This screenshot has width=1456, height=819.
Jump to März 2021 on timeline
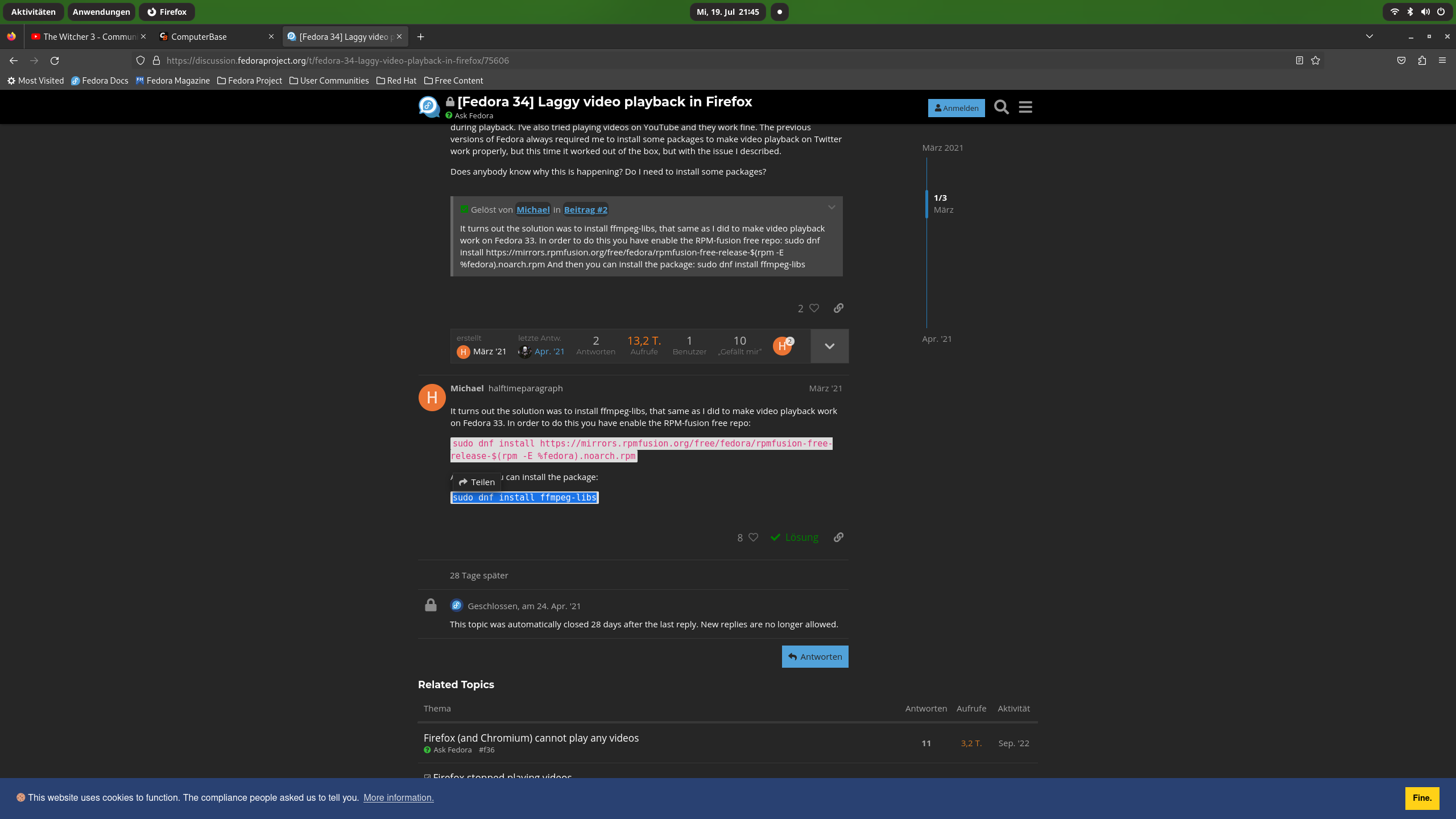tap(942, 147)
